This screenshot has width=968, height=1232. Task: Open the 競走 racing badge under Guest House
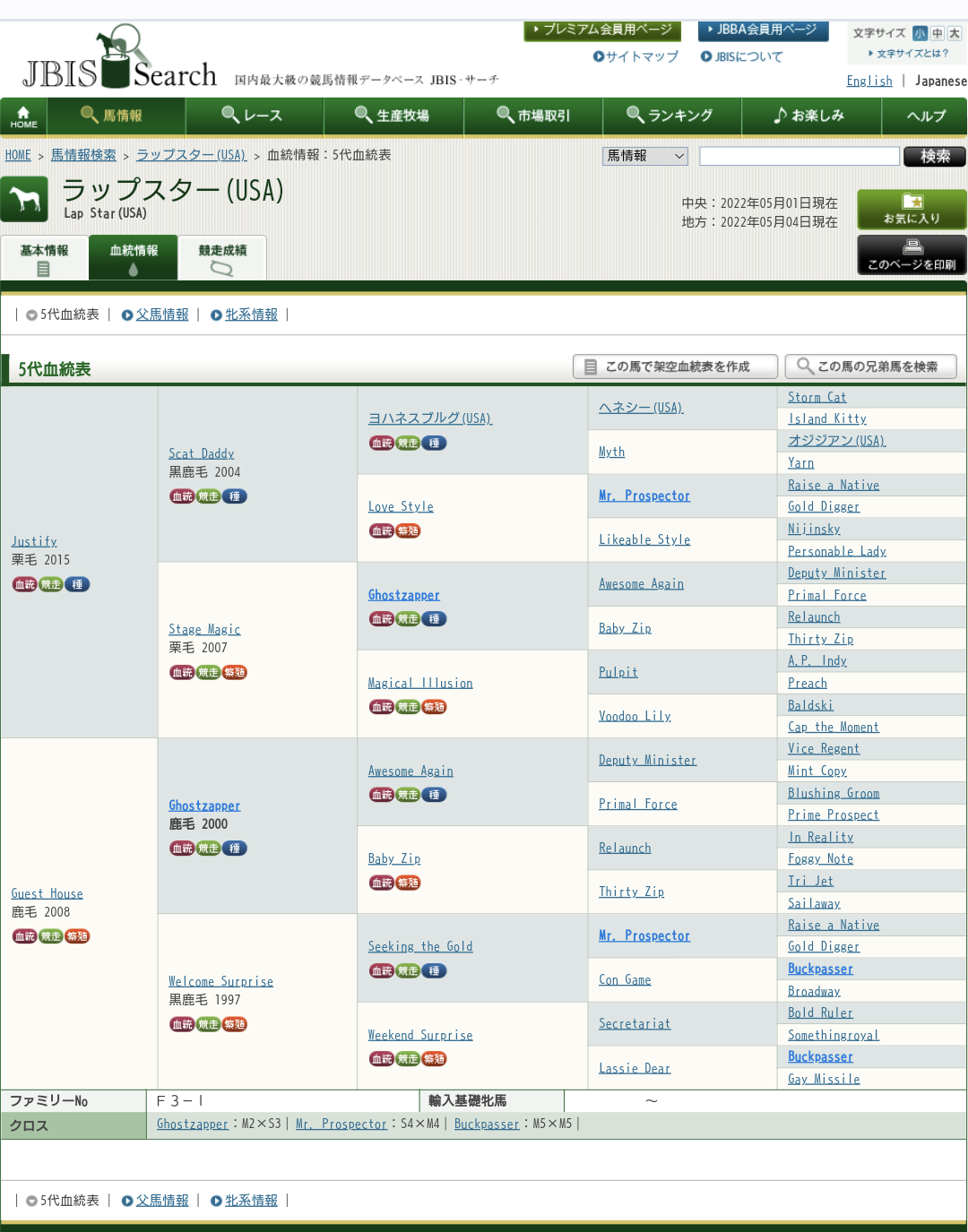point(51,936)
